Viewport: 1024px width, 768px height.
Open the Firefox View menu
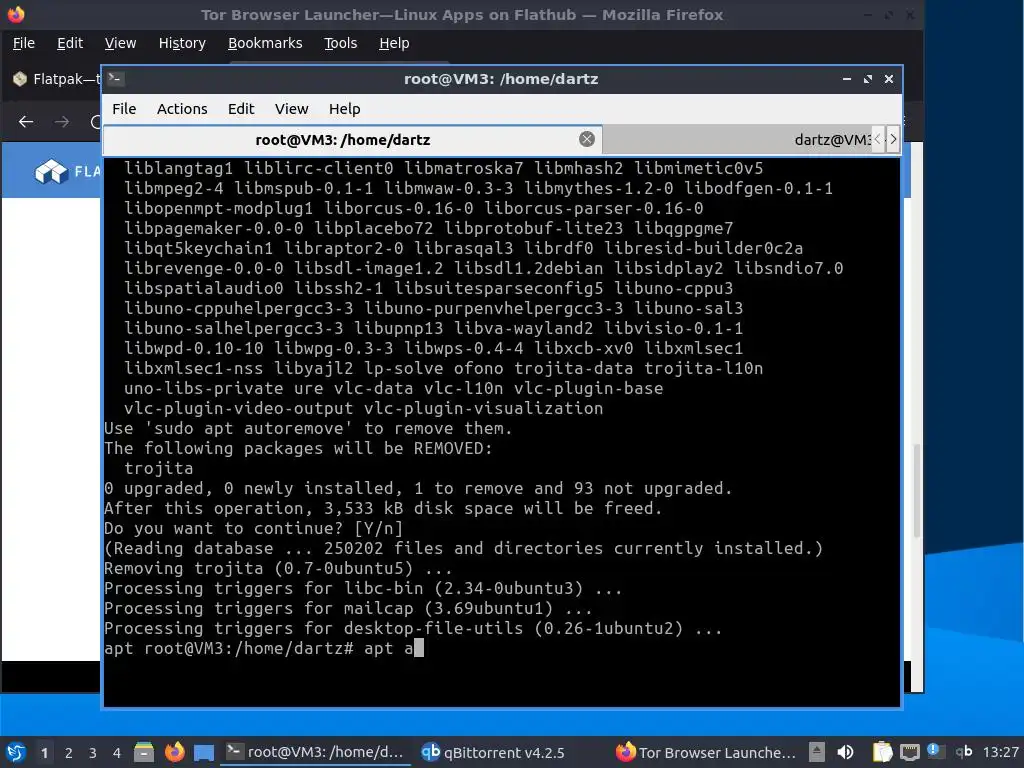tap(120, 43)
